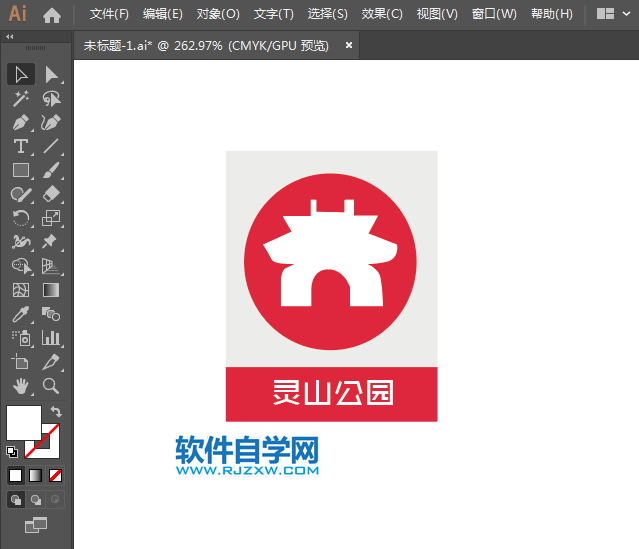Screen dimensions: 639x549
Task: Reset to default fill and stroke
Action: [12, 452]
